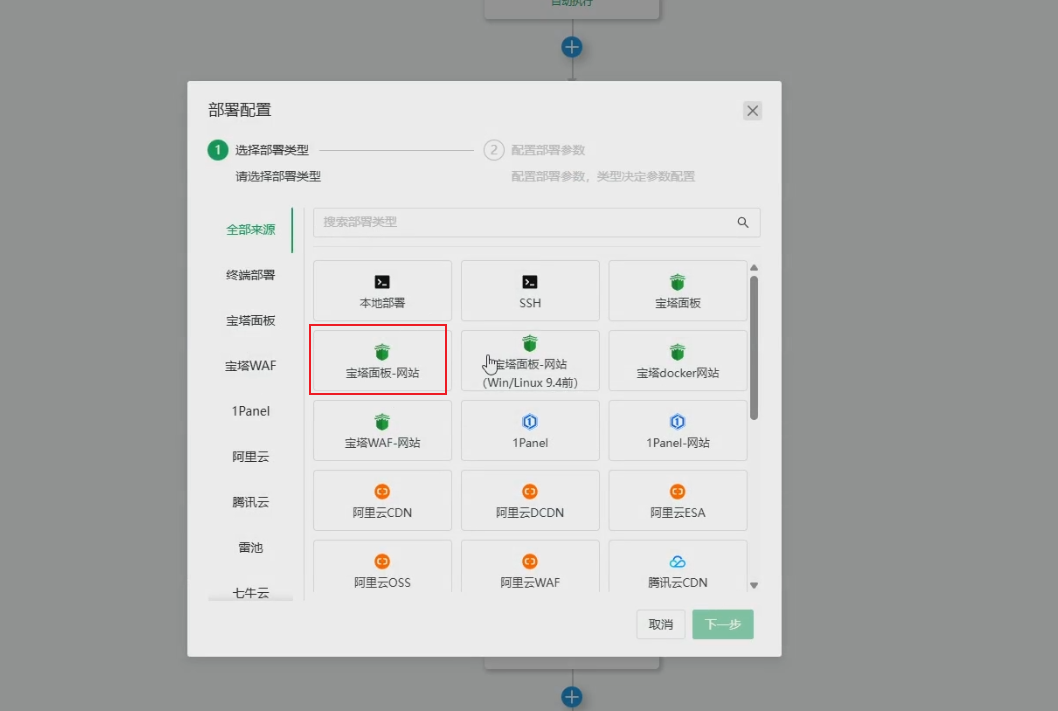Choose the 宝塔面板 deployment option
The height and width of the screenshot is (711, 1058).
pyautogui.click(x=677, y=290)
